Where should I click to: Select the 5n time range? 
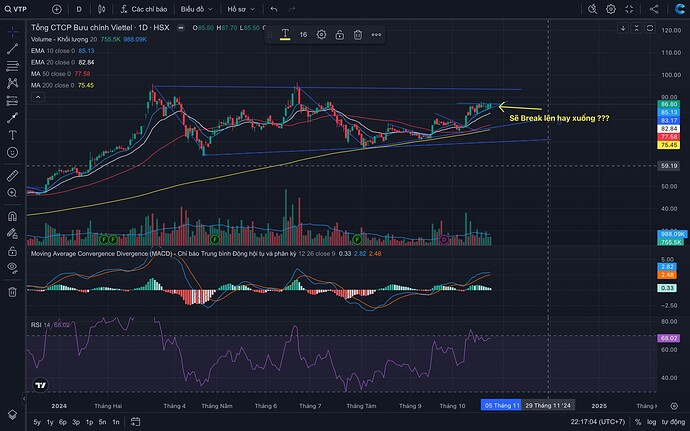103,422
